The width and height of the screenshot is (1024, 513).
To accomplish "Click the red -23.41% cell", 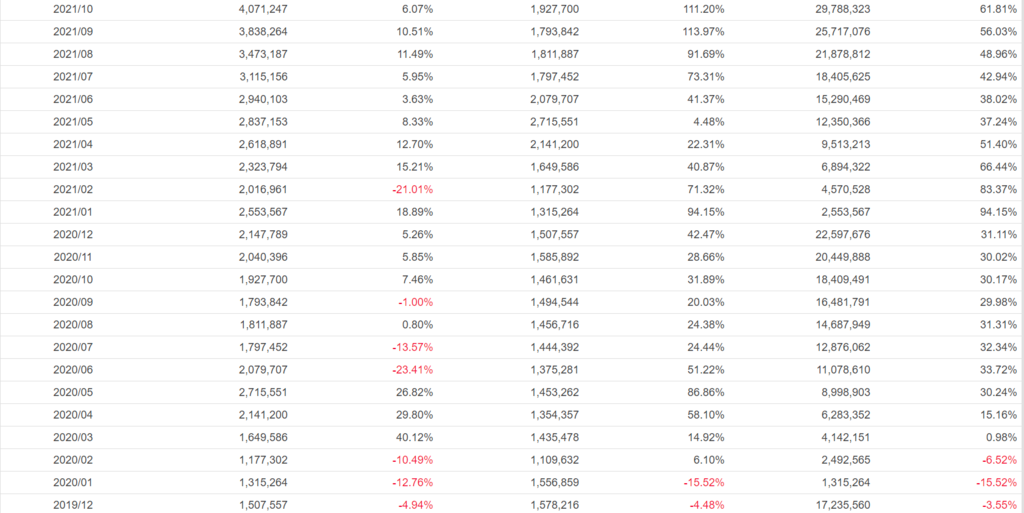I will pyautogui.click(x=412, y=369).
